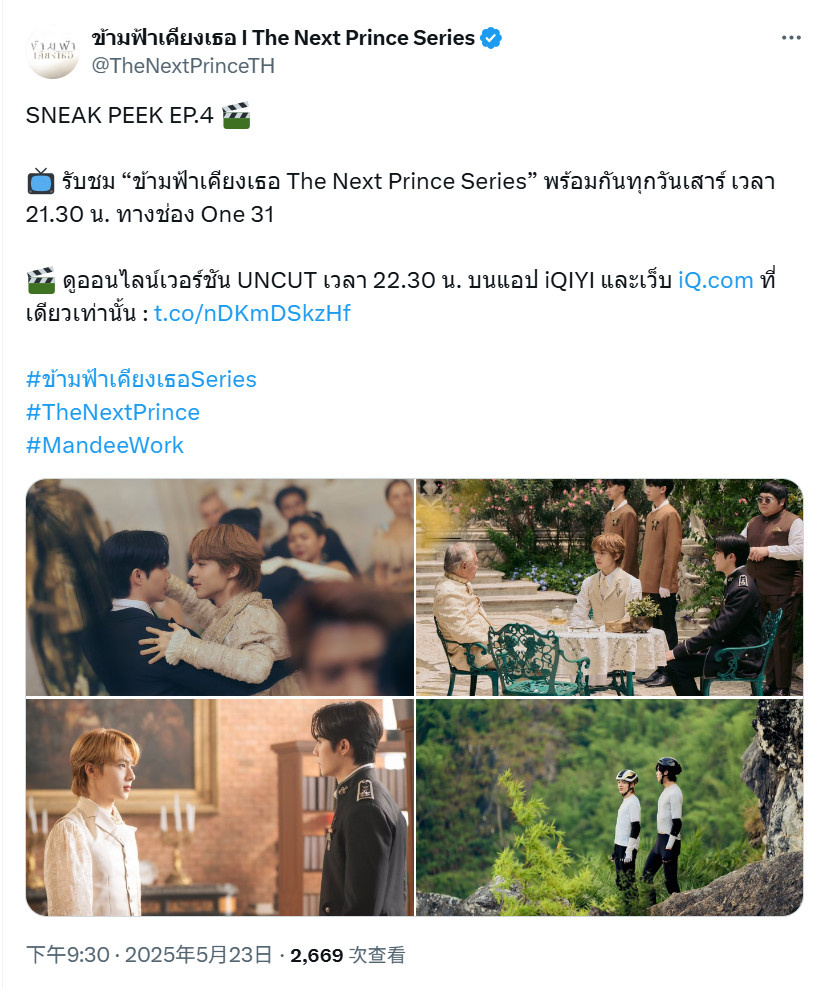Click the @TheNextPrinceTH handle

183,66
